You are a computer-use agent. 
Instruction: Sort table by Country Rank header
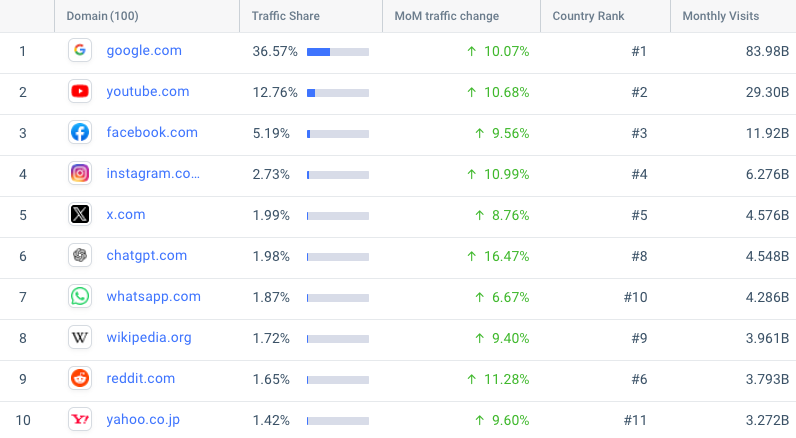tap(588, 16)
